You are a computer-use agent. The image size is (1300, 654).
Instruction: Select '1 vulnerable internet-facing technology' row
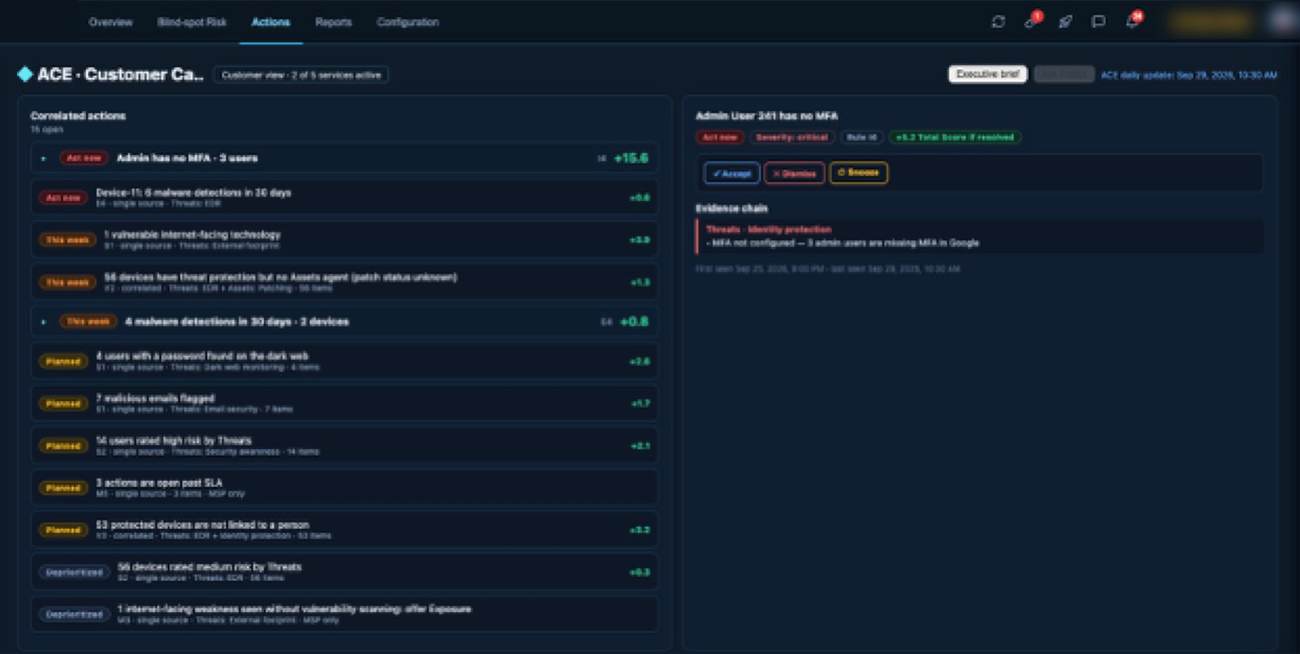point(344,239)
